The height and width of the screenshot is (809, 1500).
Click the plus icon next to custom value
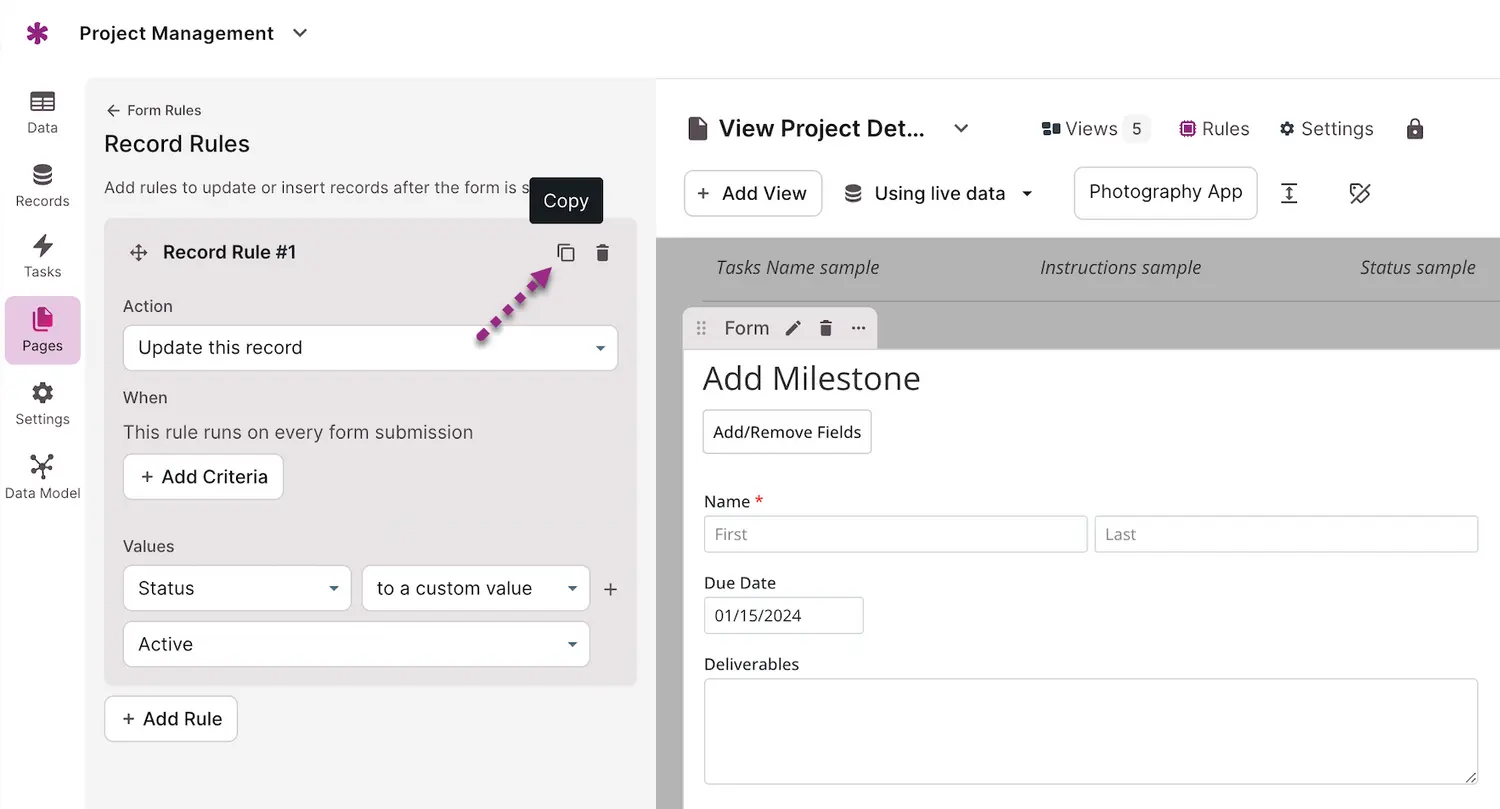611,589
